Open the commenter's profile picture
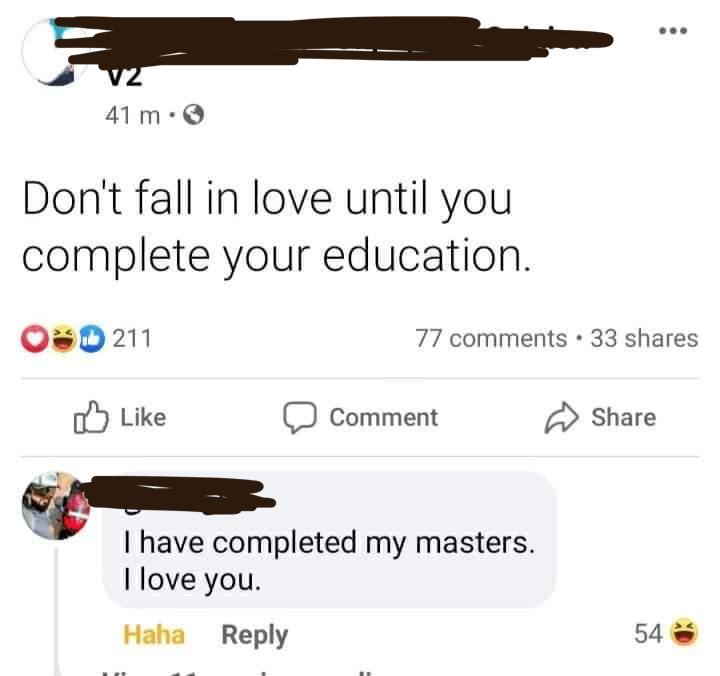The height and width of the screenshot is (676, 720). pos(56,506)
